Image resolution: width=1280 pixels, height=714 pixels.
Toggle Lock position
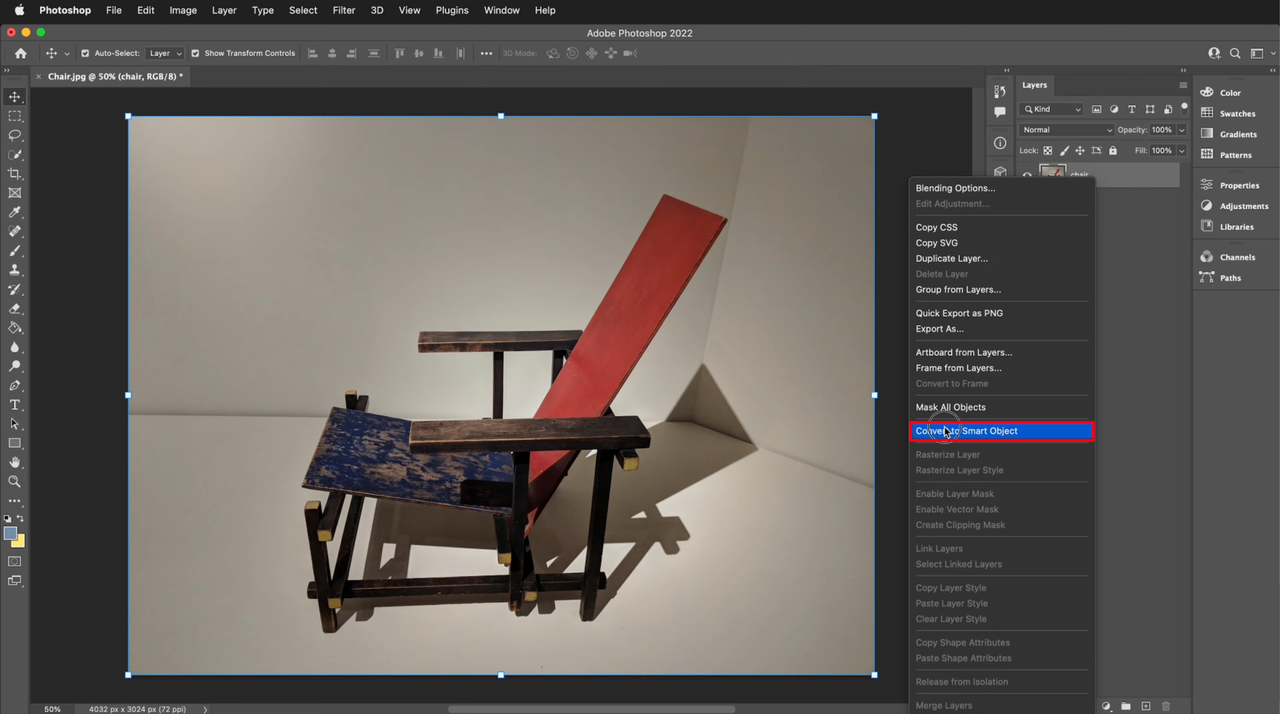pos(1080,151)
